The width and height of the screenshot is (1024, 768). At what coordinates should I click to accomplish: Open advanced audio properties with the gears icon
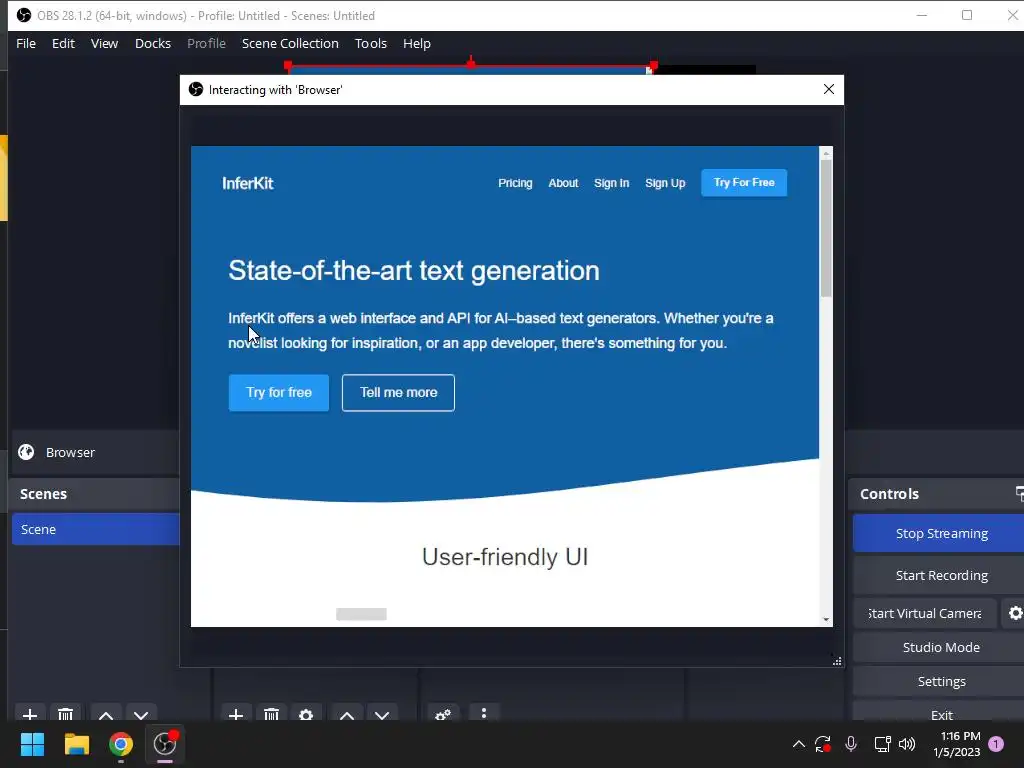pos(443,714)
